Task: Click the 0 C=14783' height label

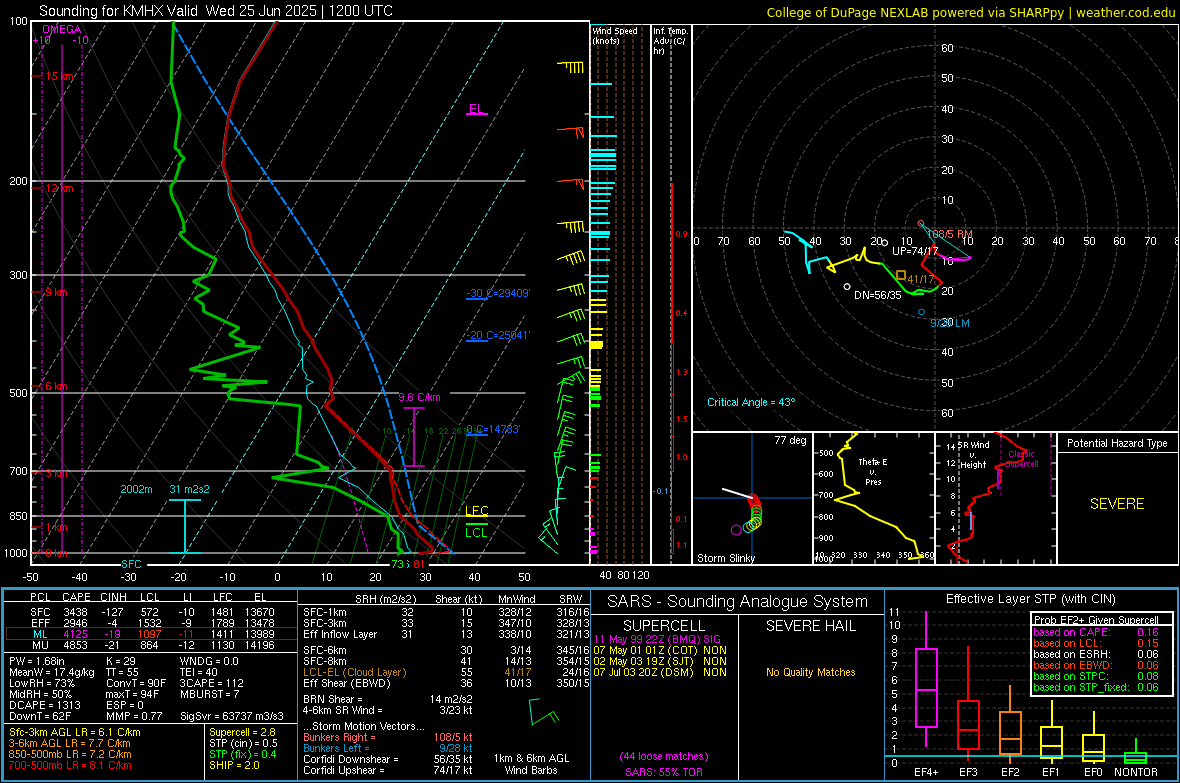Action: point(493,429)
